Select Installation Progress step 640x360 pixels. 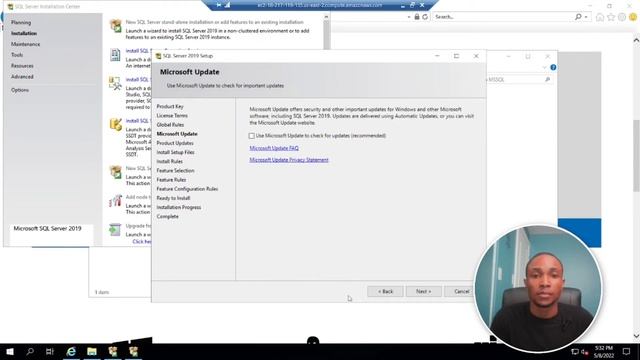pyautogui.click(x=178, y=207)
